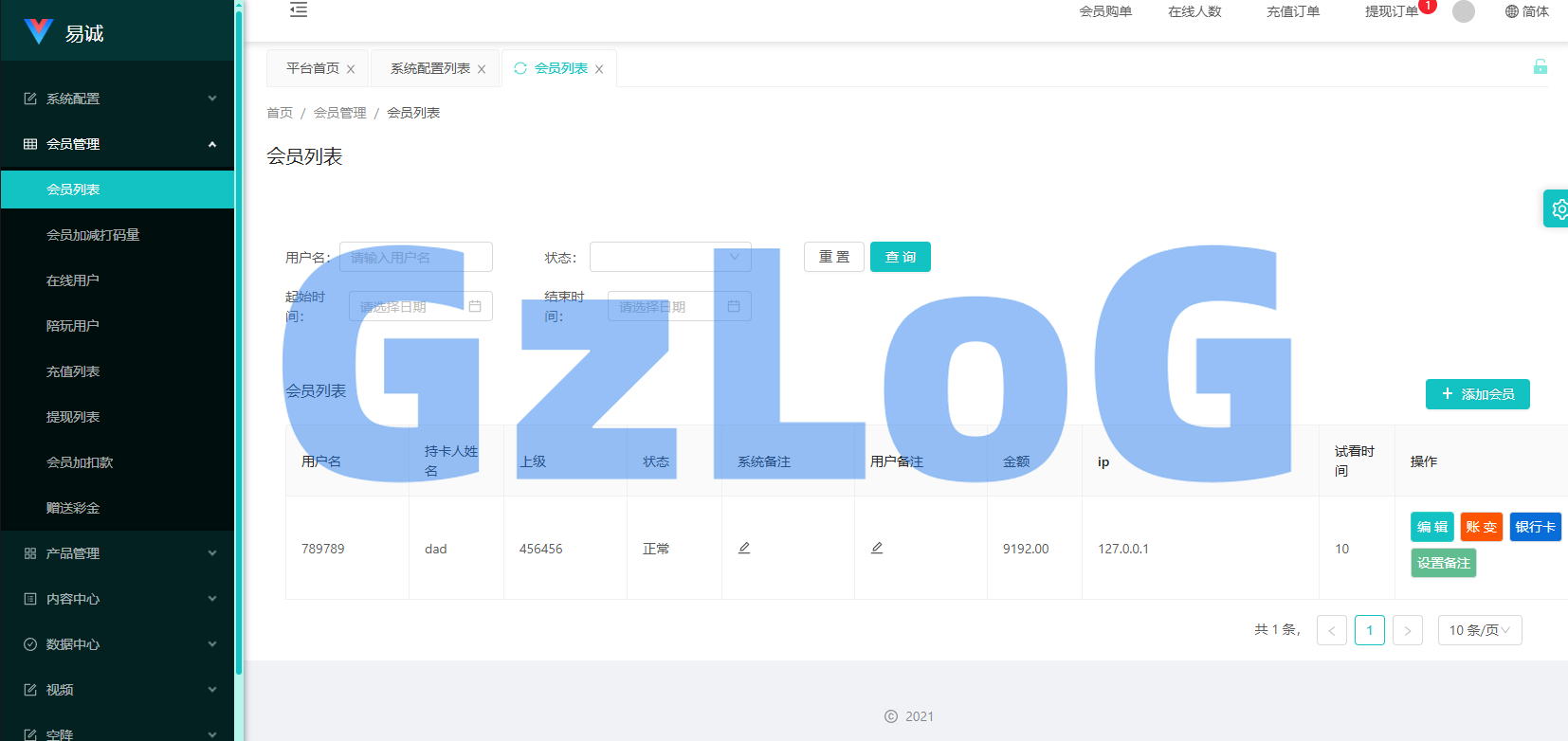Open the 状态 dropdown filter

tap(670, 257)
